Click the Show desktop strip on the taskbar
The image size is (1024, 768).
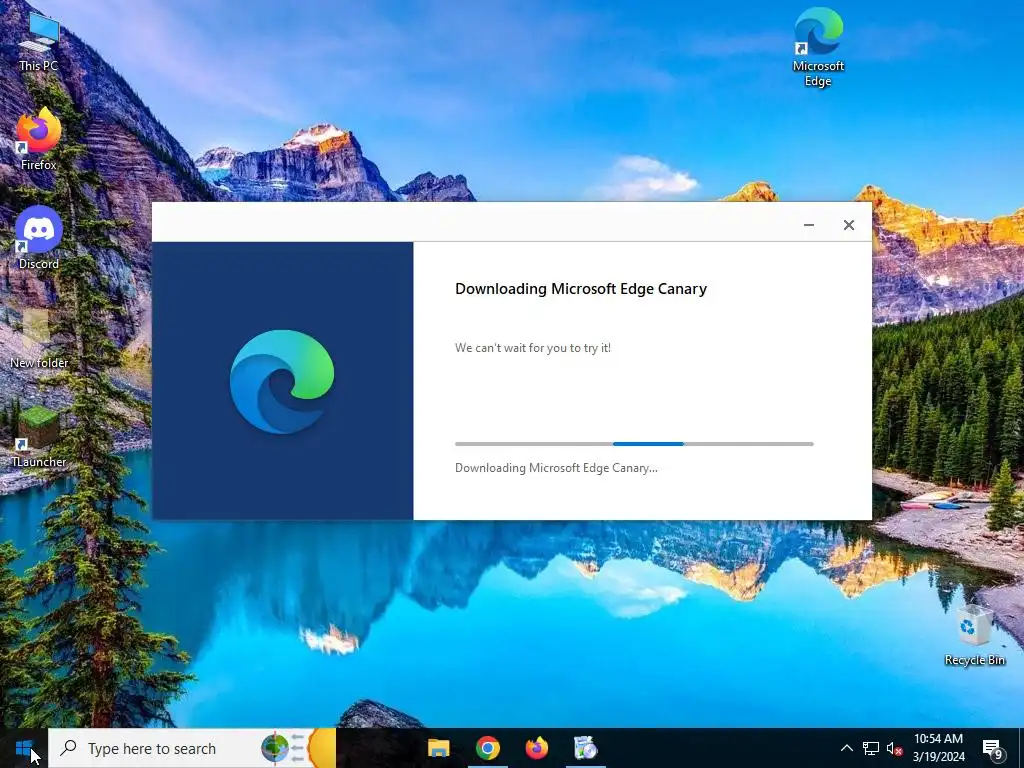click(x=1021, y=748)
